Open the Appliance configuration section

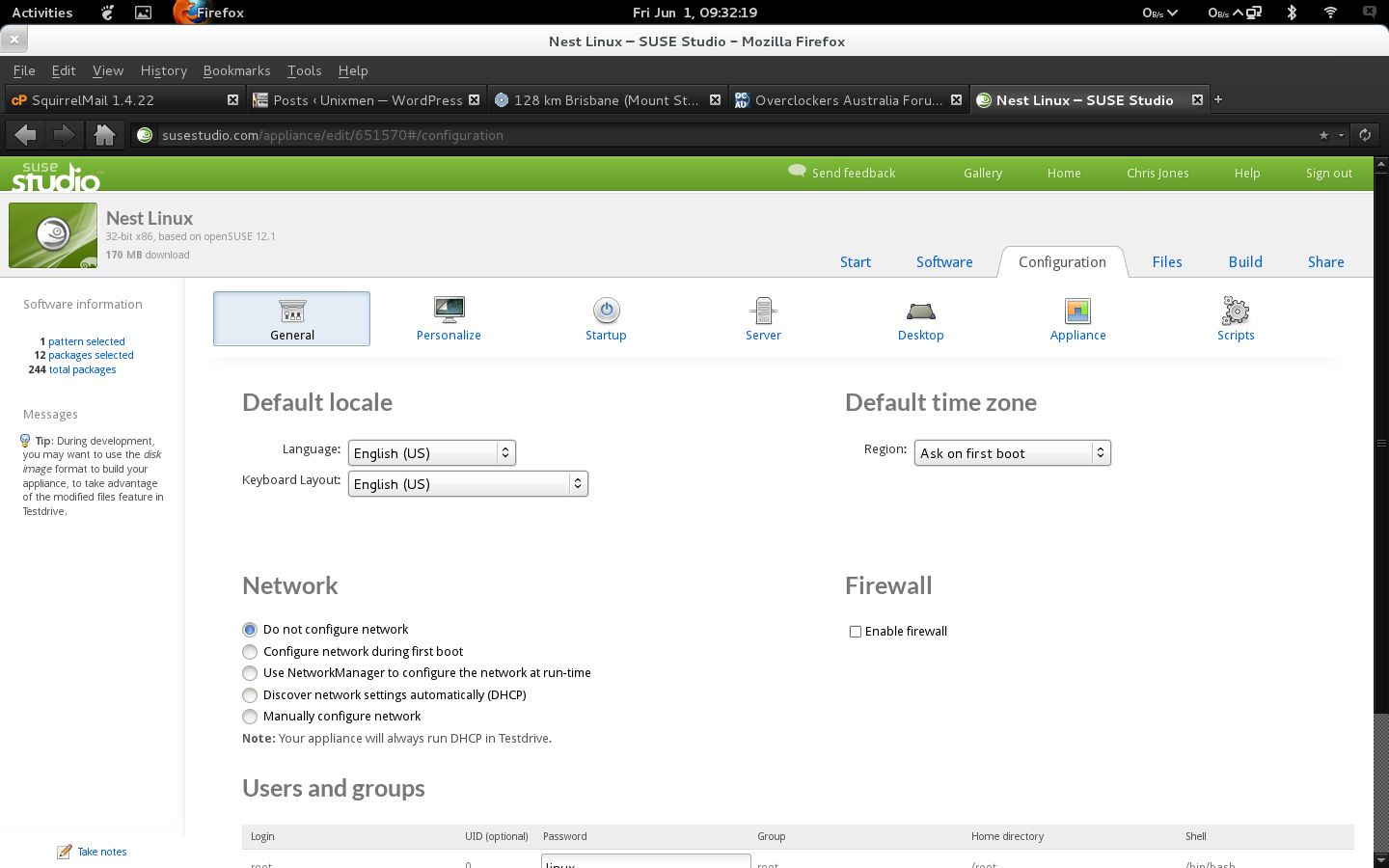(x=1077, y=318)
